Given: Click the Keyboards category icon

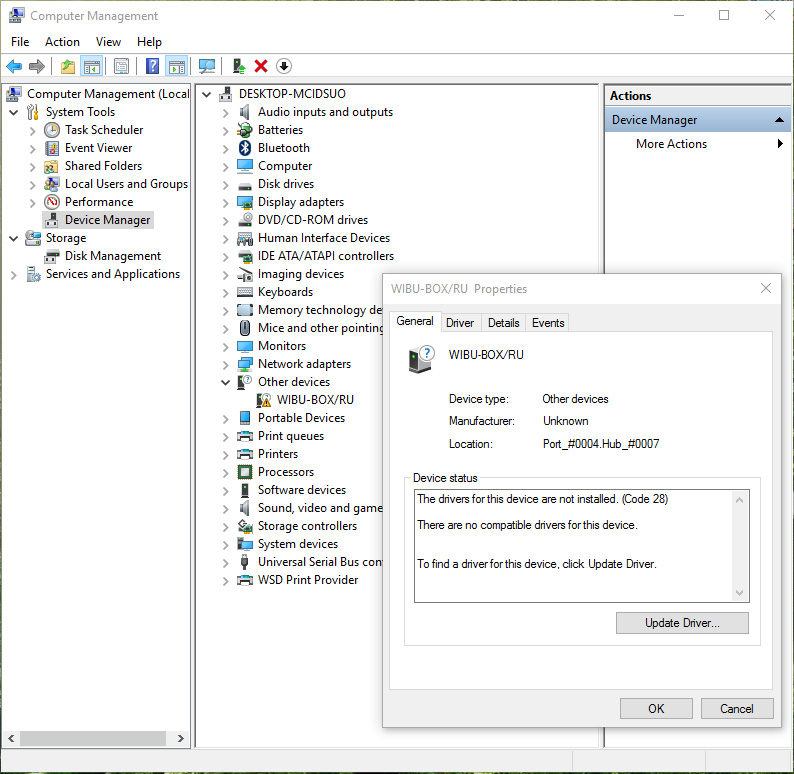Looking at the screenshot, I should (245, 292).
